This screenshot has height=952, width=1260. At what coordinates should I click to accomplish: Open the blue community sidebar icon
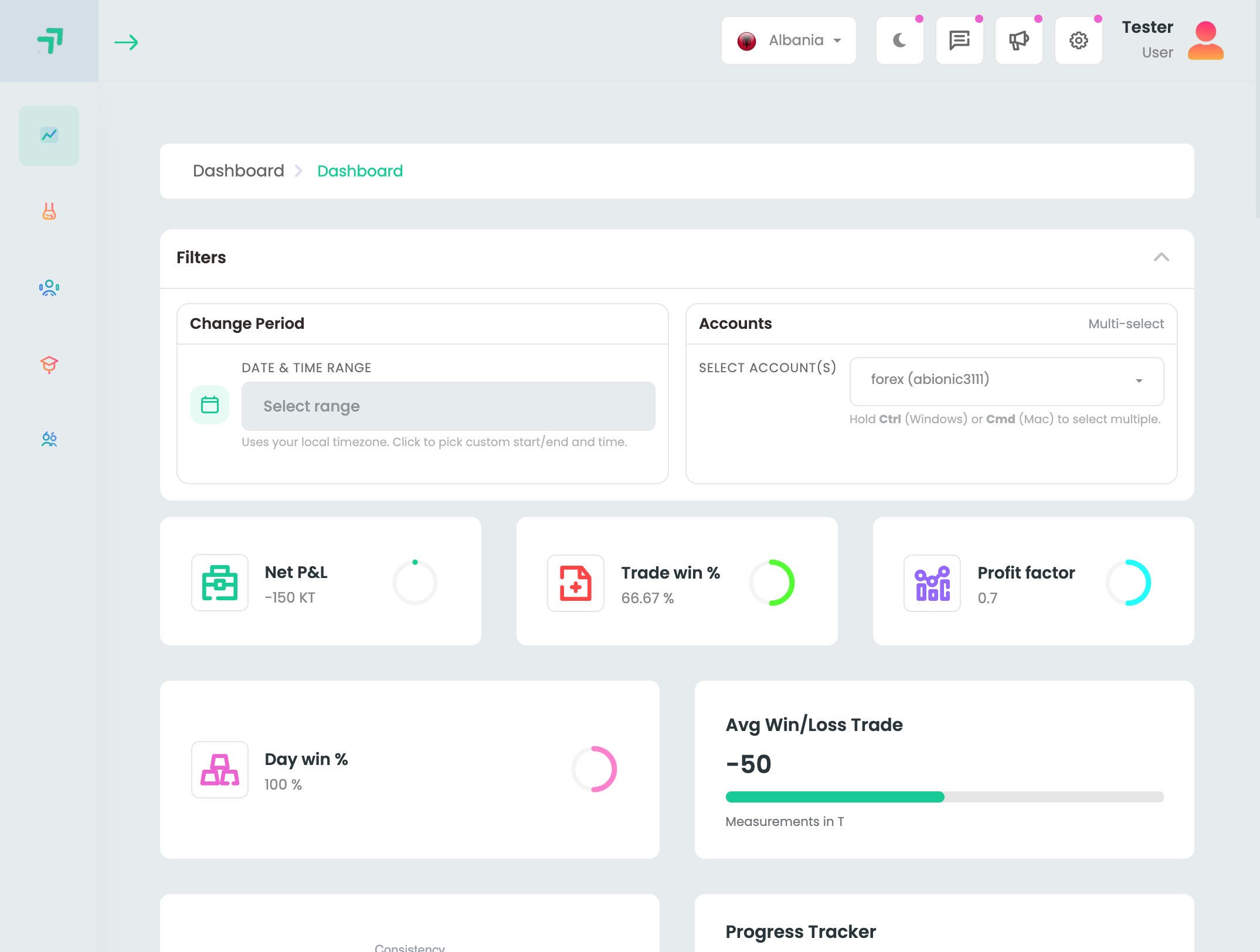[x=49, y=288]
